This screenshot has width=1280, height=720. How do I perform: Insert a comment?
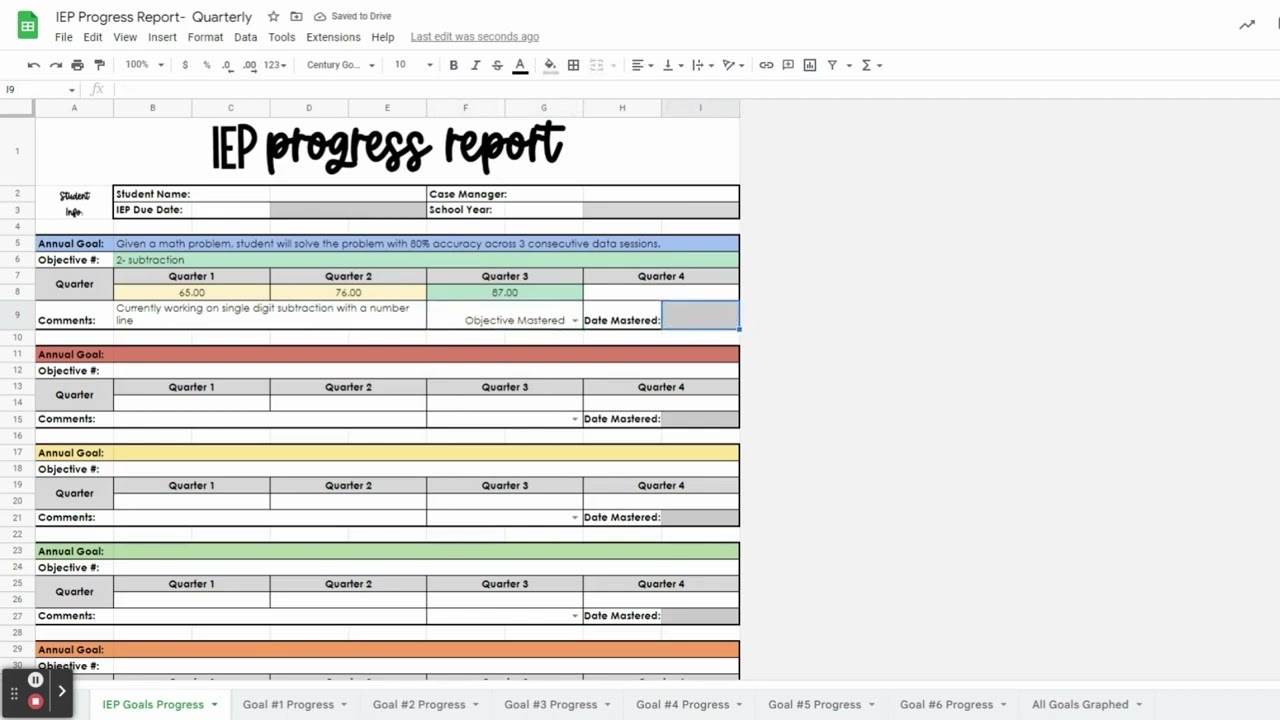tap(788, 65)
